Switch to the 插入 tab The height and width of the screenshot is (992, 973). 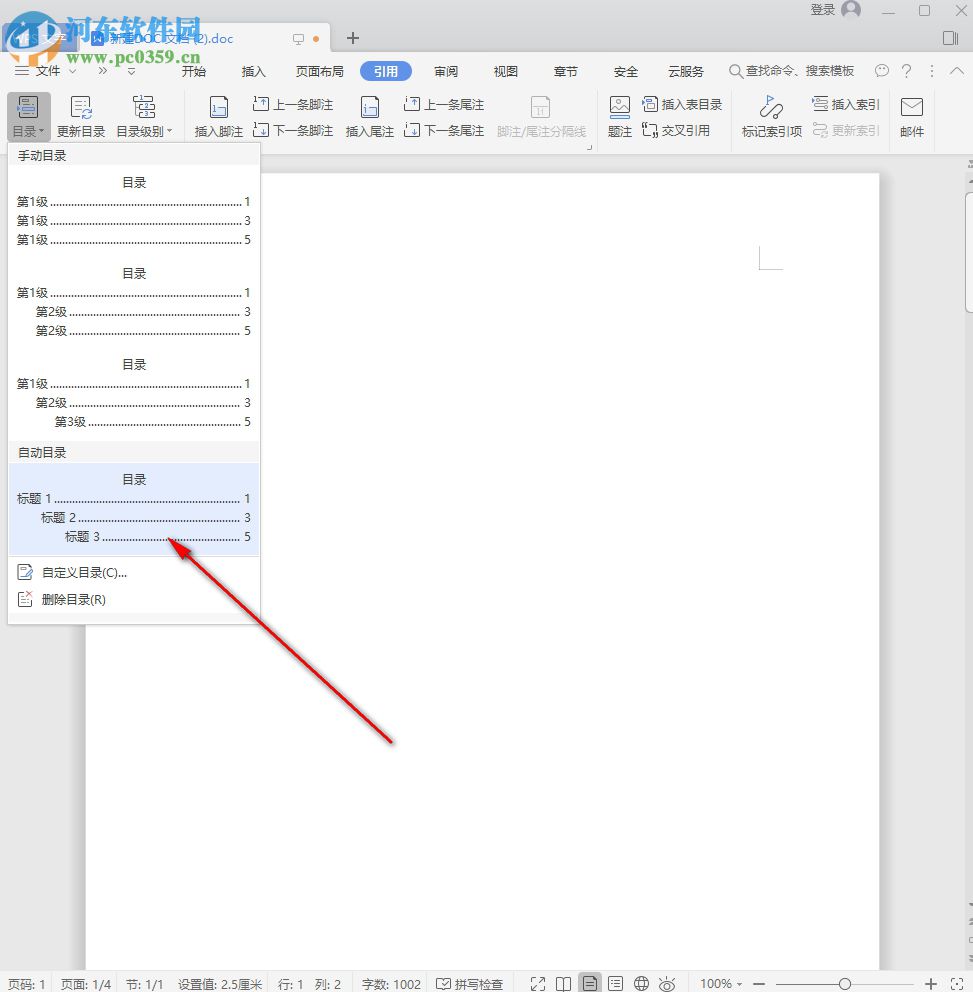coord(253,71)
